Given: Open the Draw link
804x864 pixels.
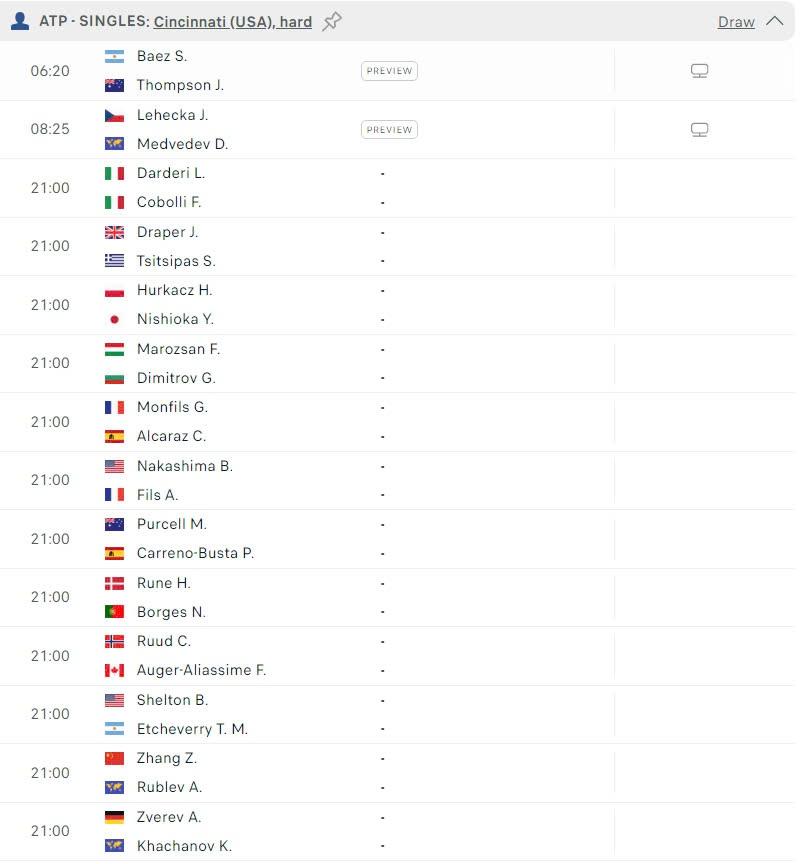Looking at the screenshot, I should pyautogui.click(x=736, y=22).
